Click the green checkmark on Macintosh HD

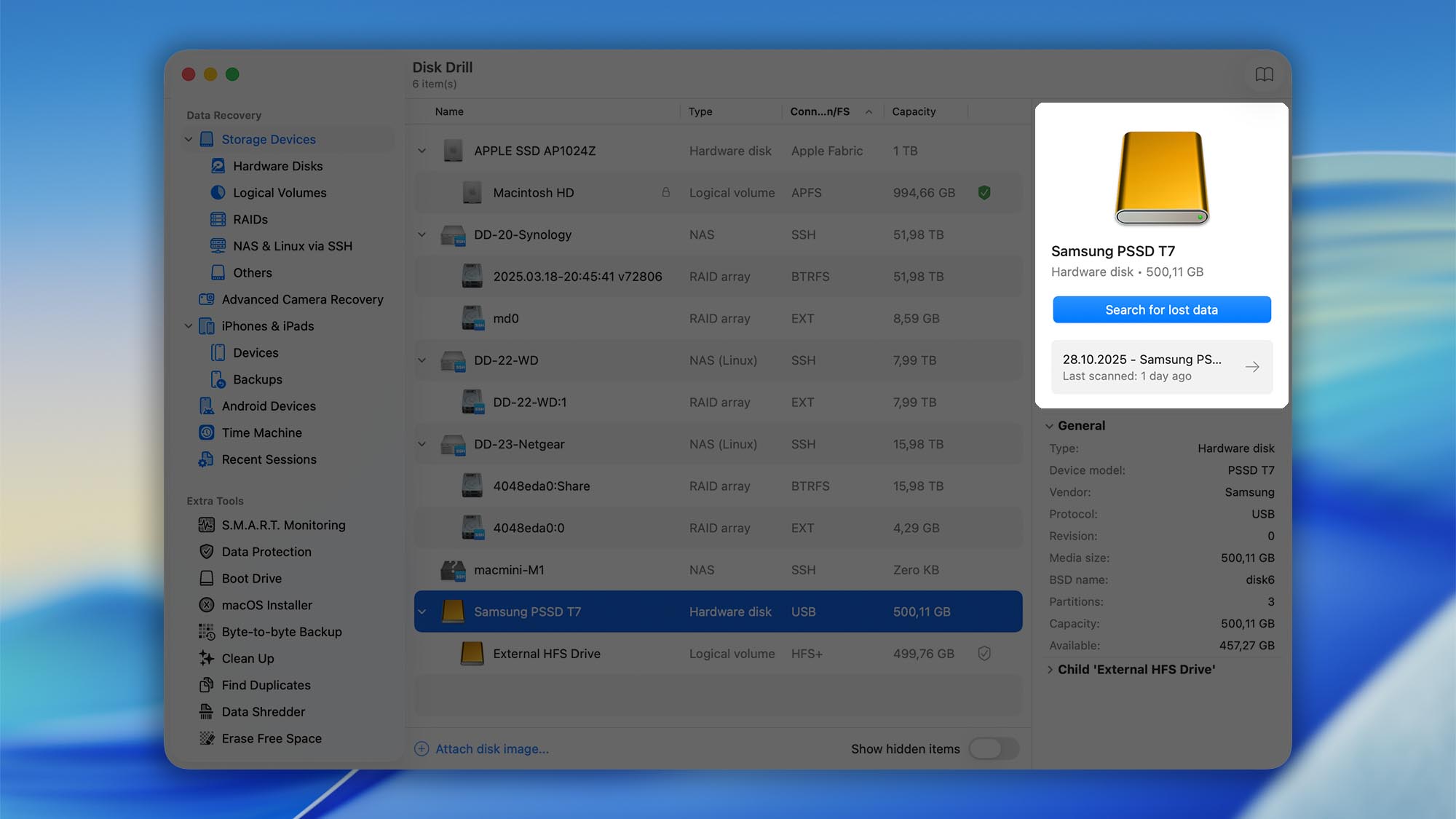pyautogui.click(x=984, y=192)
